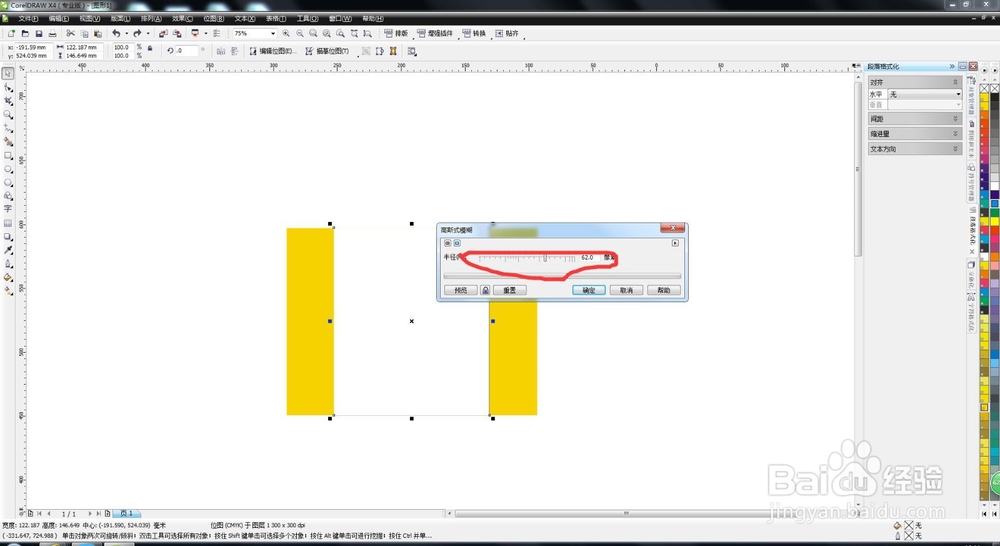The image size is (1000, 546).
Task: Select the Pick tool in toolbox
Action: point(8,74)
